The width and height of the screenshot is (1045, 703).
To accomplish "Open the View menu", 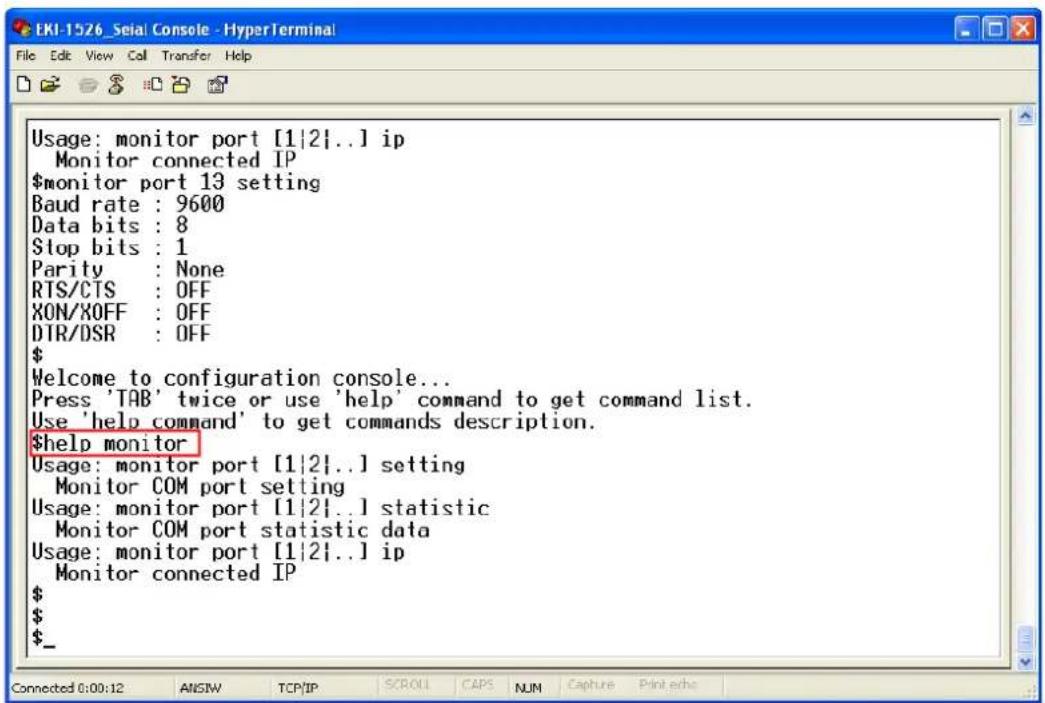I will point(99,55).
